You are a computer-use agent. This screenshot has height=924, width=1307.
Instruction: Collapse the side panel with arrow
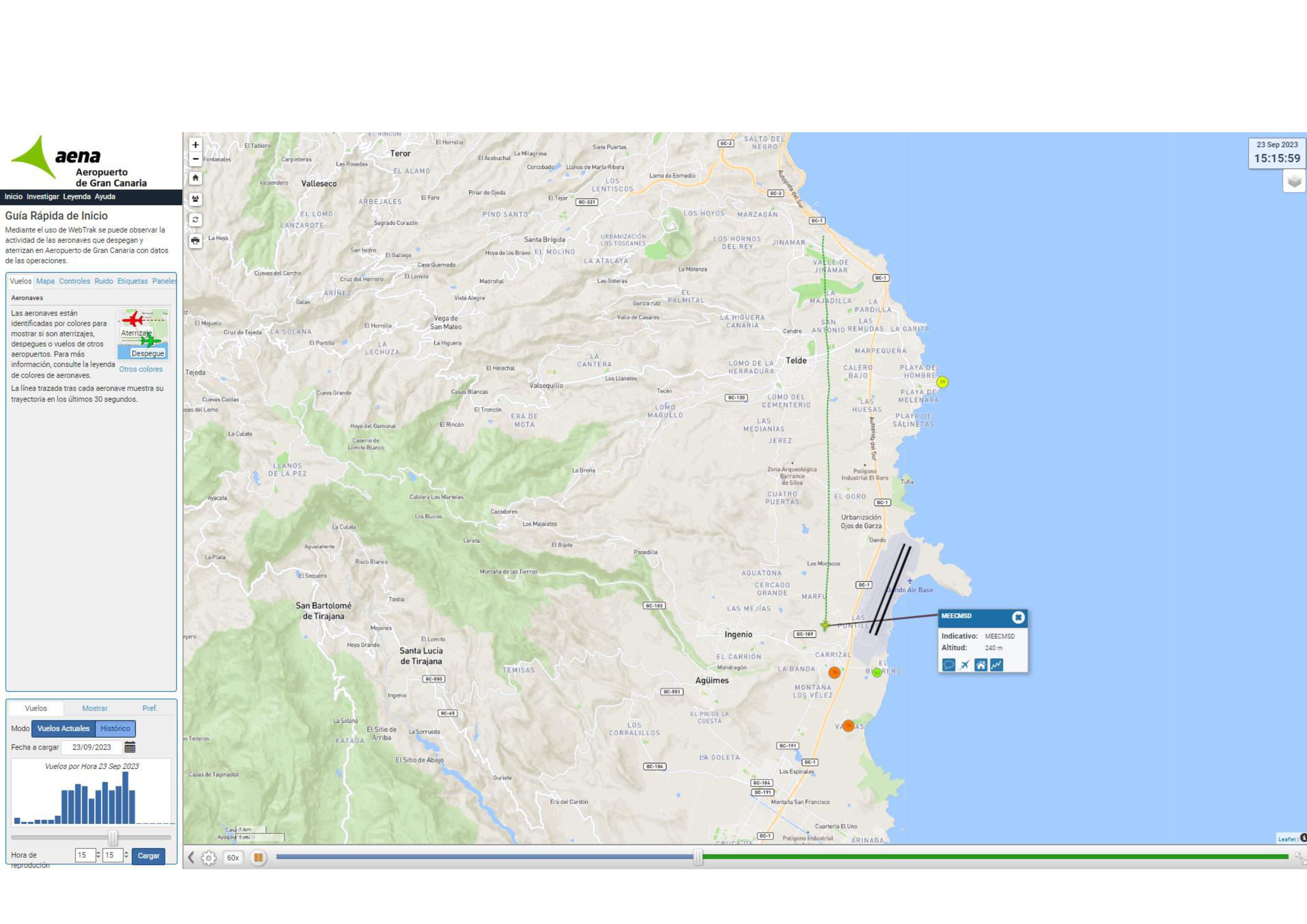coord(191,857)
